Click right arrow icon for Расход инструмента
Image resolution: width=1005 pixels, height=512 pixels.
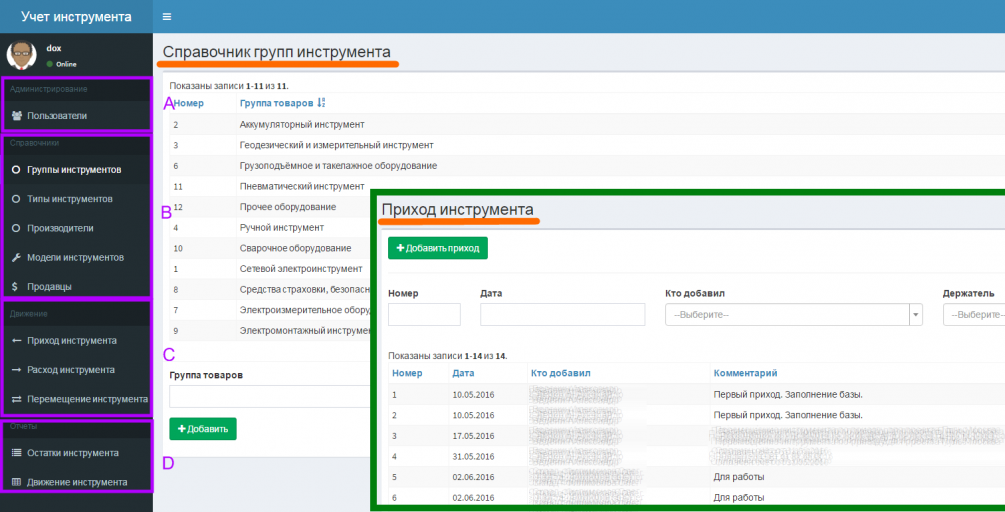[x=17, y=370]
